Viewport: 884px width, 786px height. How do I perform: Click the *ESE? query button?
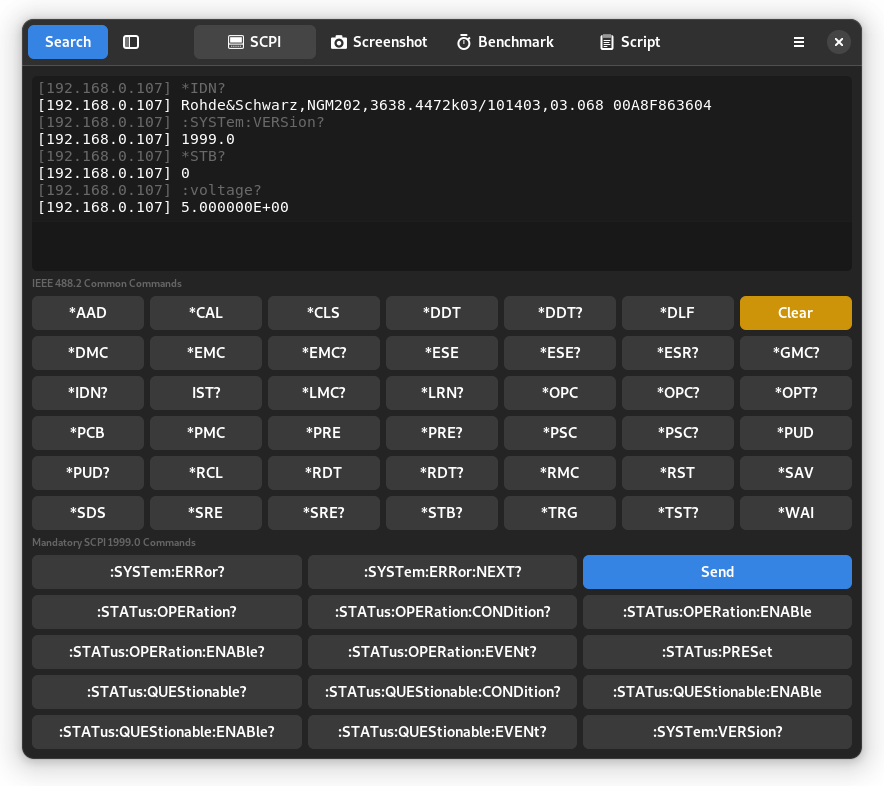click(560, 353)
